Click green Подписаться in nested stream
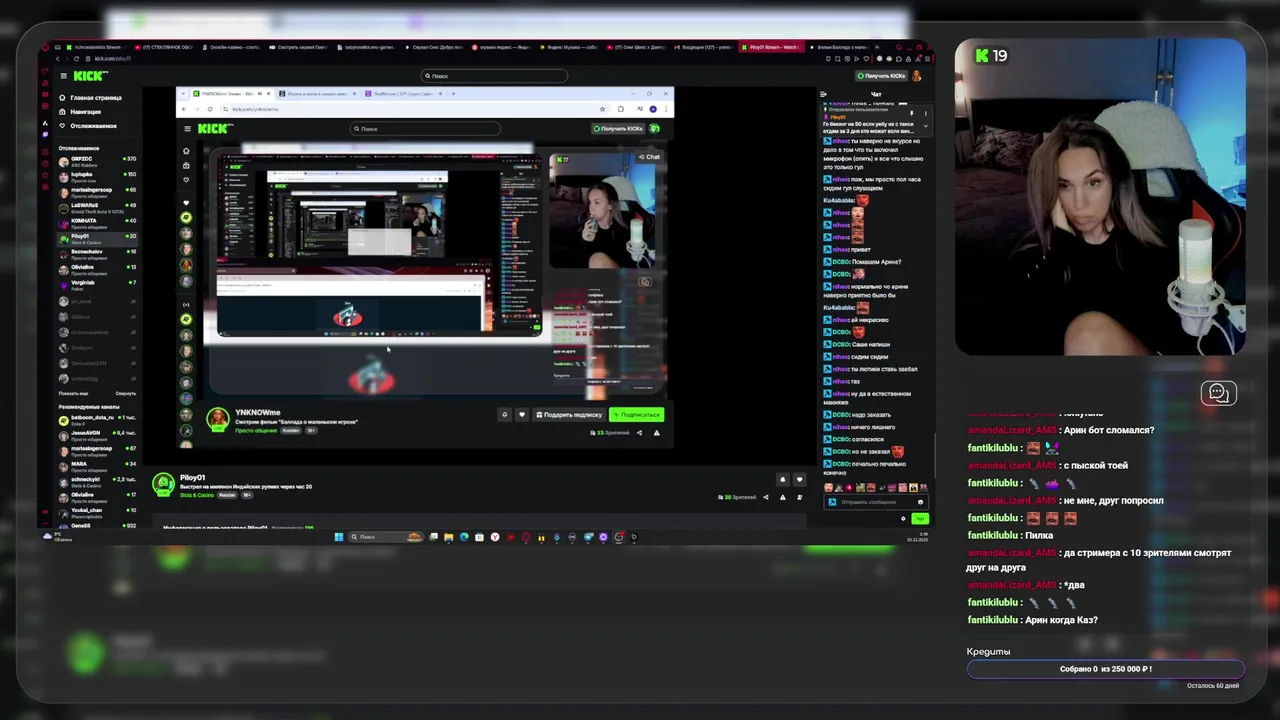The width and height of the screenshot is (1280, 720). pos(636,415)
